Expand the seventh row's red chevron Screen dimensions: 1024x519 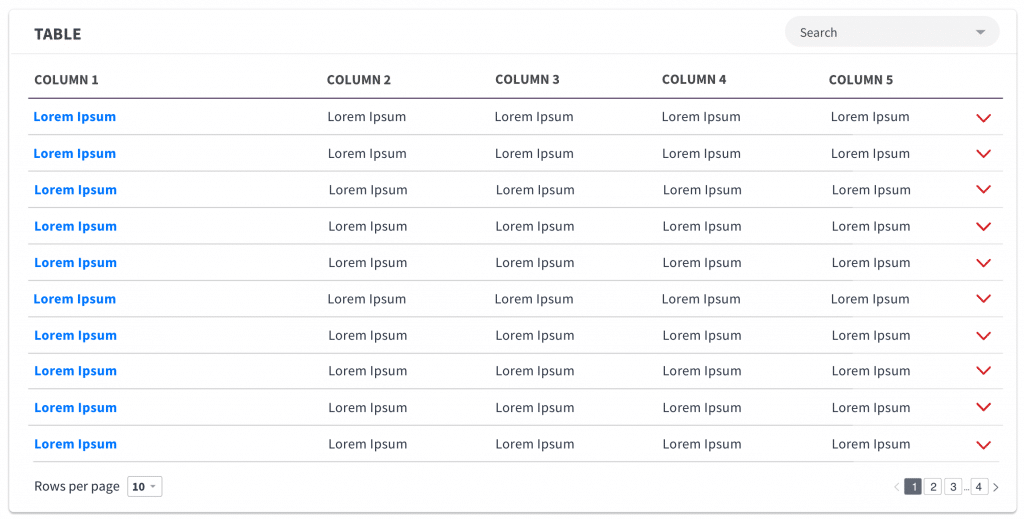pyautogui.click(x=984, y=336)
